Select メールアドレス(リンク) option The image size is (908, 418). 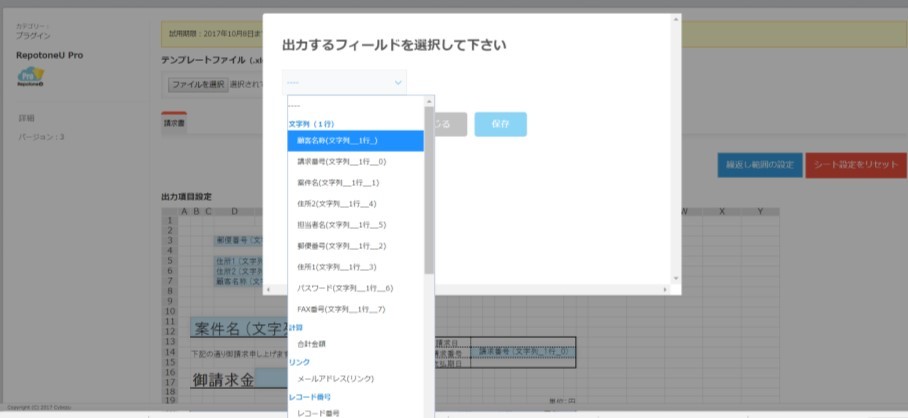click(356, 379)
